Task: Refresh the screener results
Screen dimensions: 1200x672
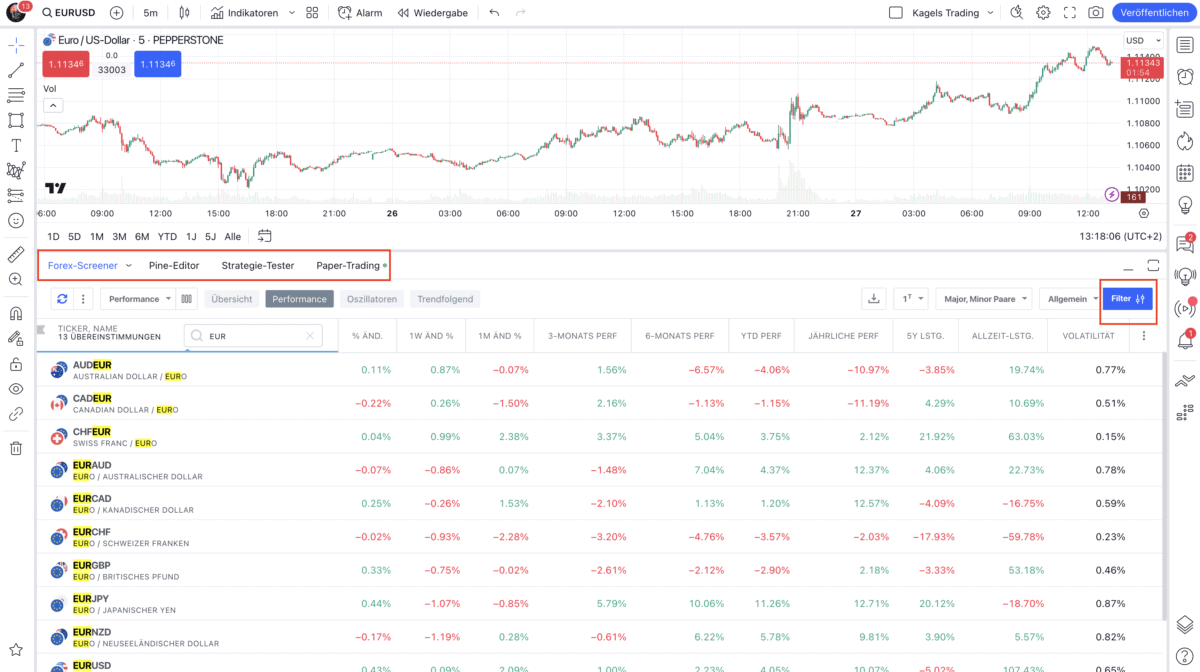Action: pos(61,298)
